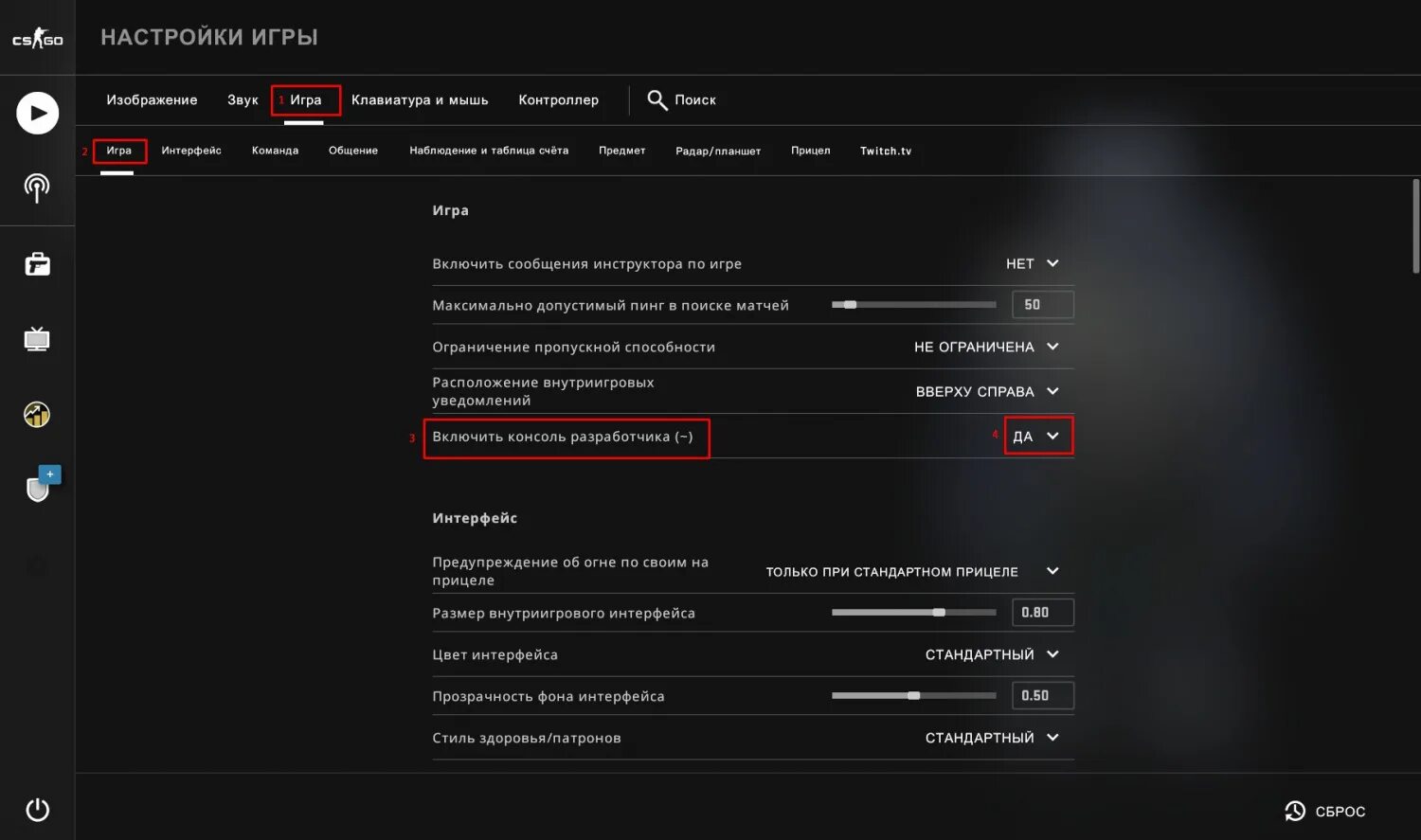
Task: Open the stats chart icon
Action: (x=37, y=414)
